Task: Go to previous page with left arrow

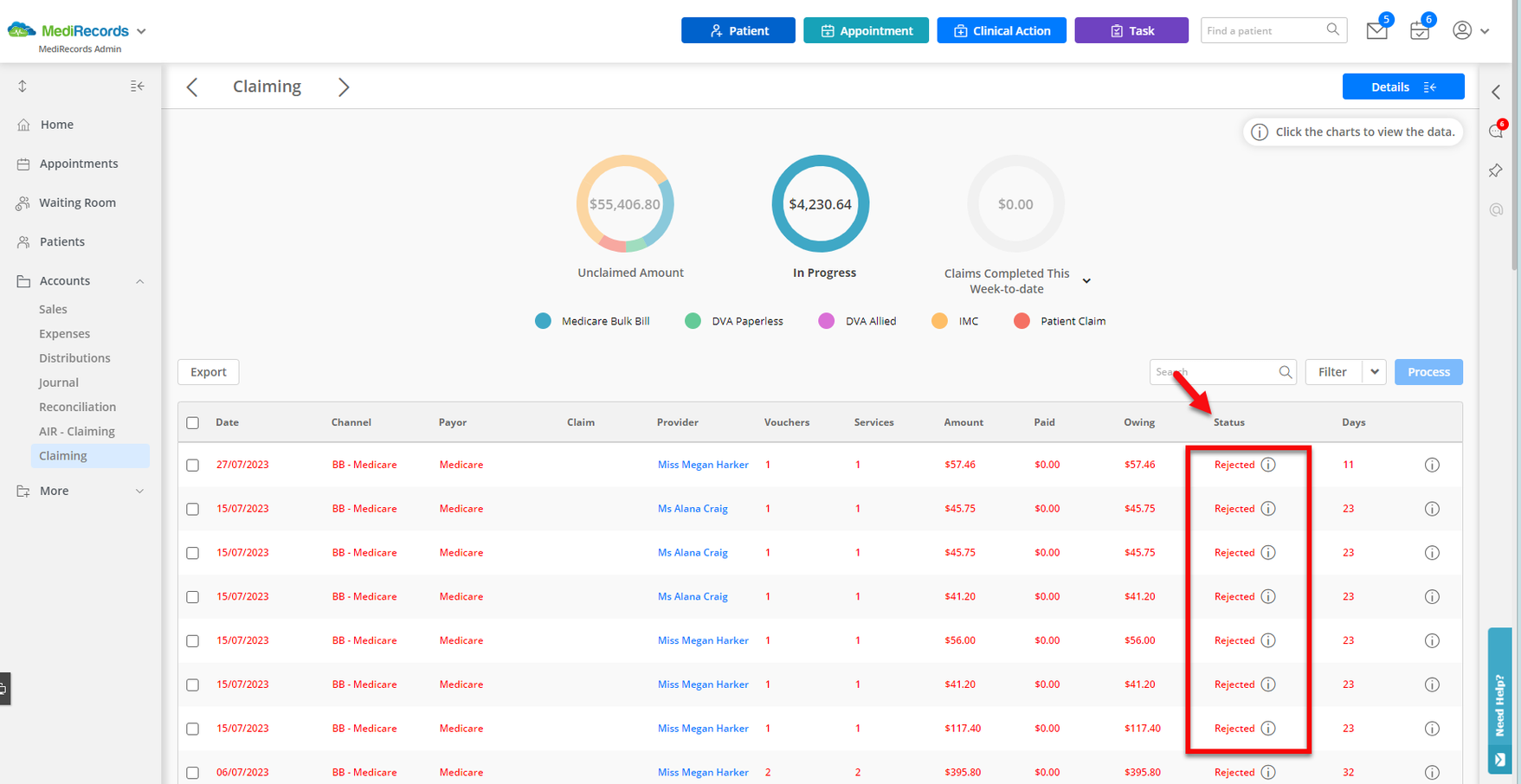Action: [192, 87]
